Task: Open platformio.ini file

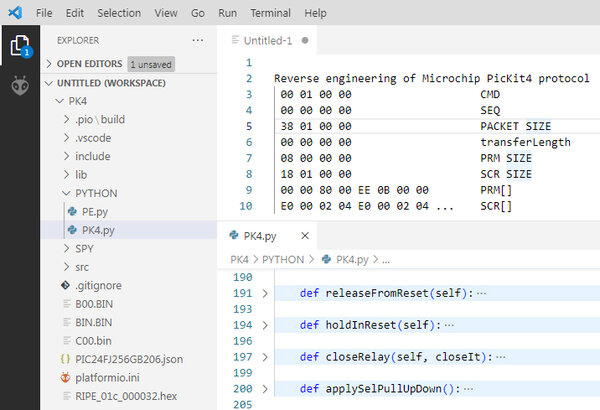Action: [107, 378]
